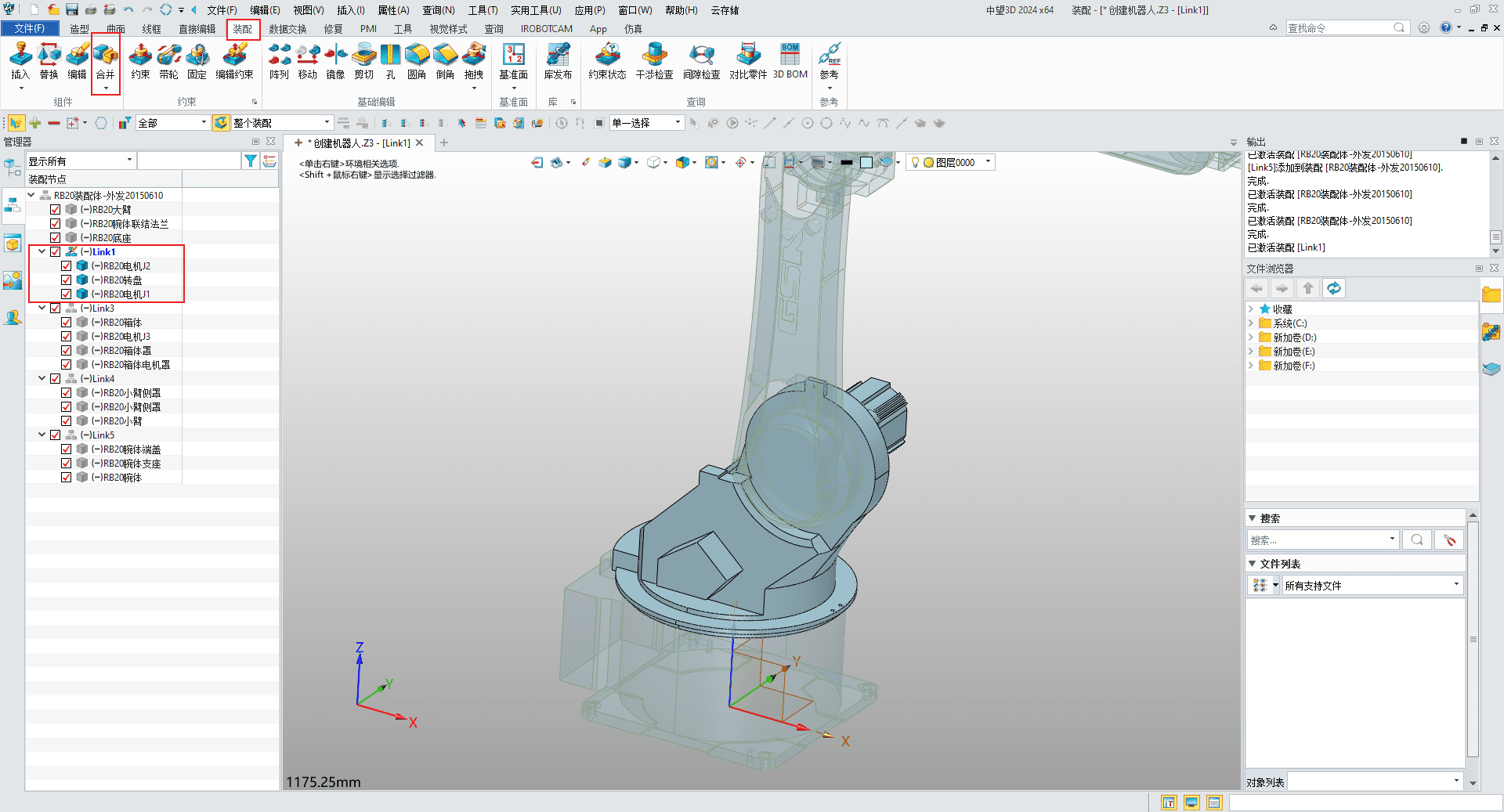
Task: Click the 孔 (Hole) tool icon
Action: 390,61
